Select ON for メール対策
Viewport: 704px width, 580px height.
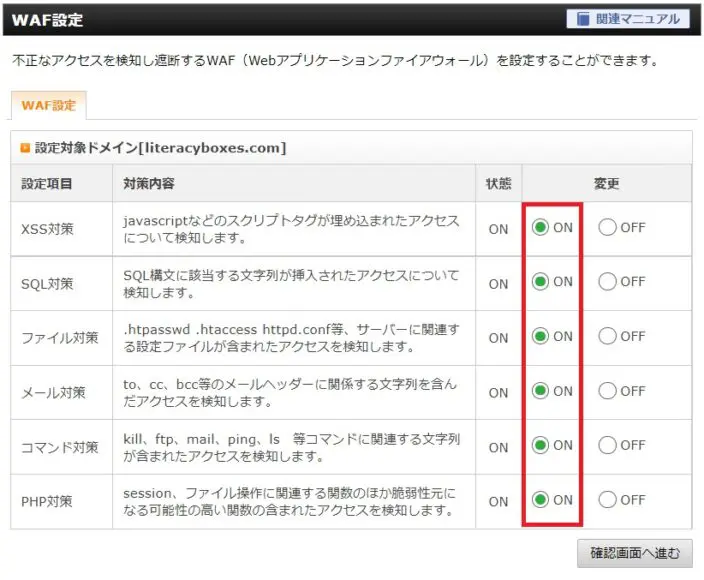(541, 391)
